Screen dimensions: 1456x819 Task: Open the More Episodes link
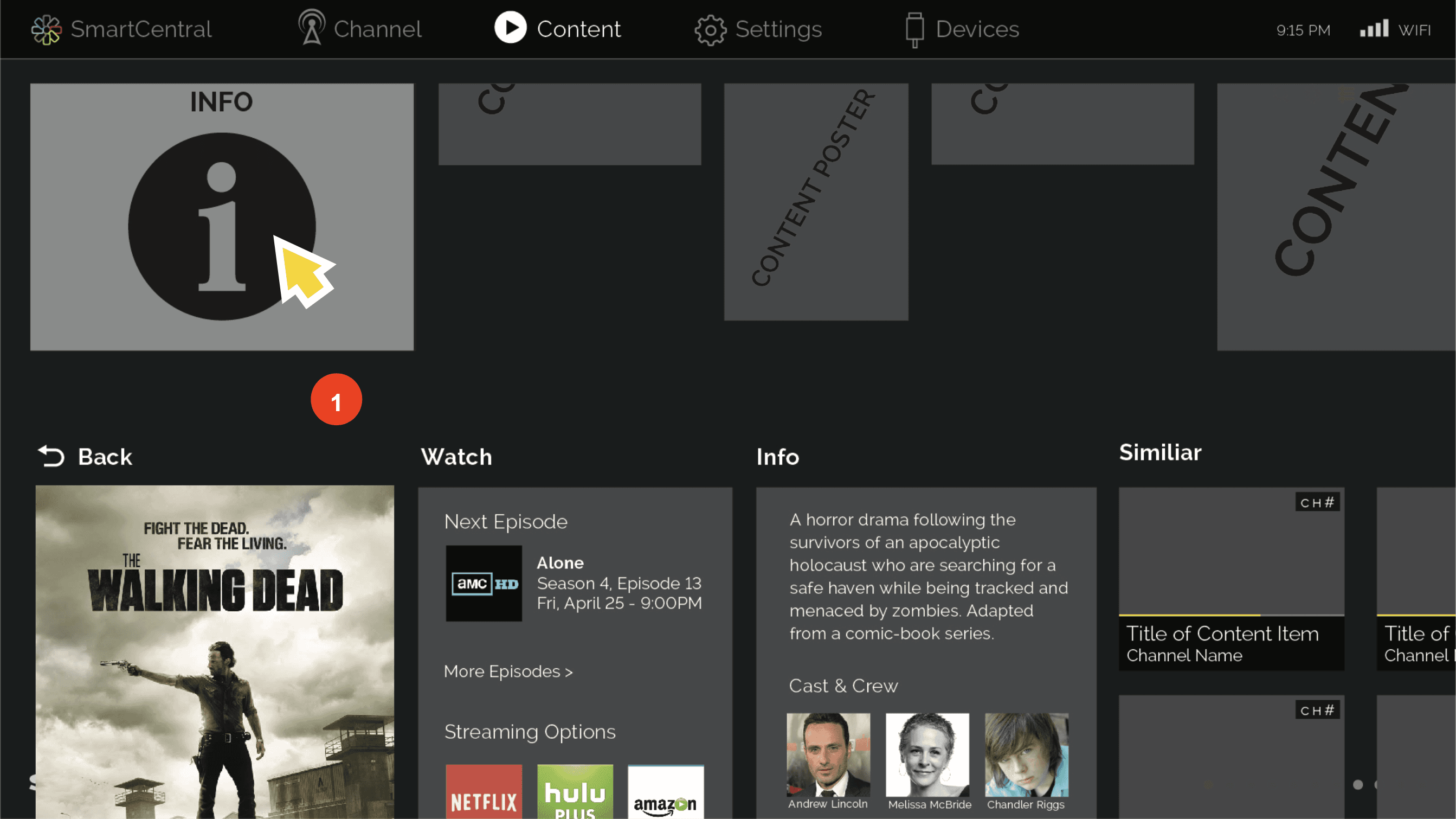pos(508,671)
